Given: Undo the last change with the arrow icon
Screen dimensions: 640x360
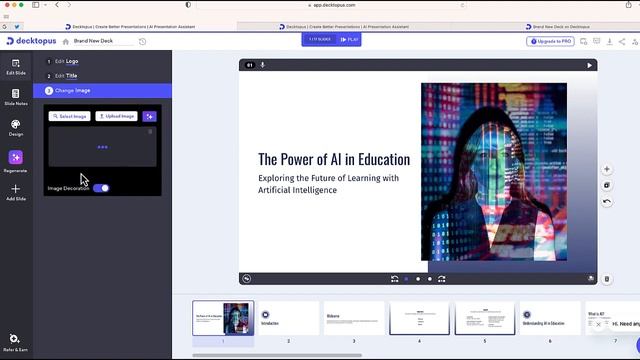Looking at the screenshot, I should (x=607, y=202).
